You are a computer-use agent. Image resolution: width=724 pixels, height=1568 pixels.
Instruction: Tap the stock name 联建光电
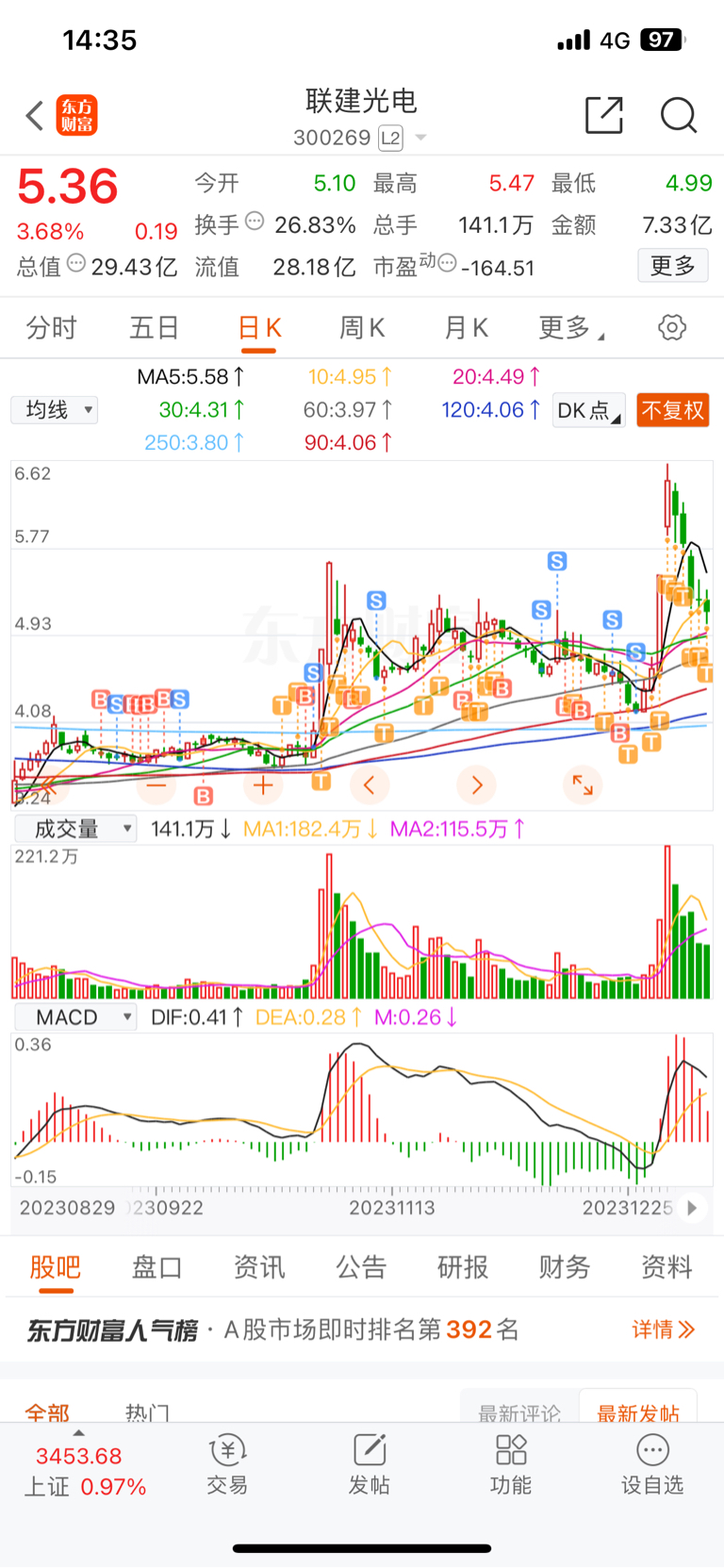click(361, 101)
